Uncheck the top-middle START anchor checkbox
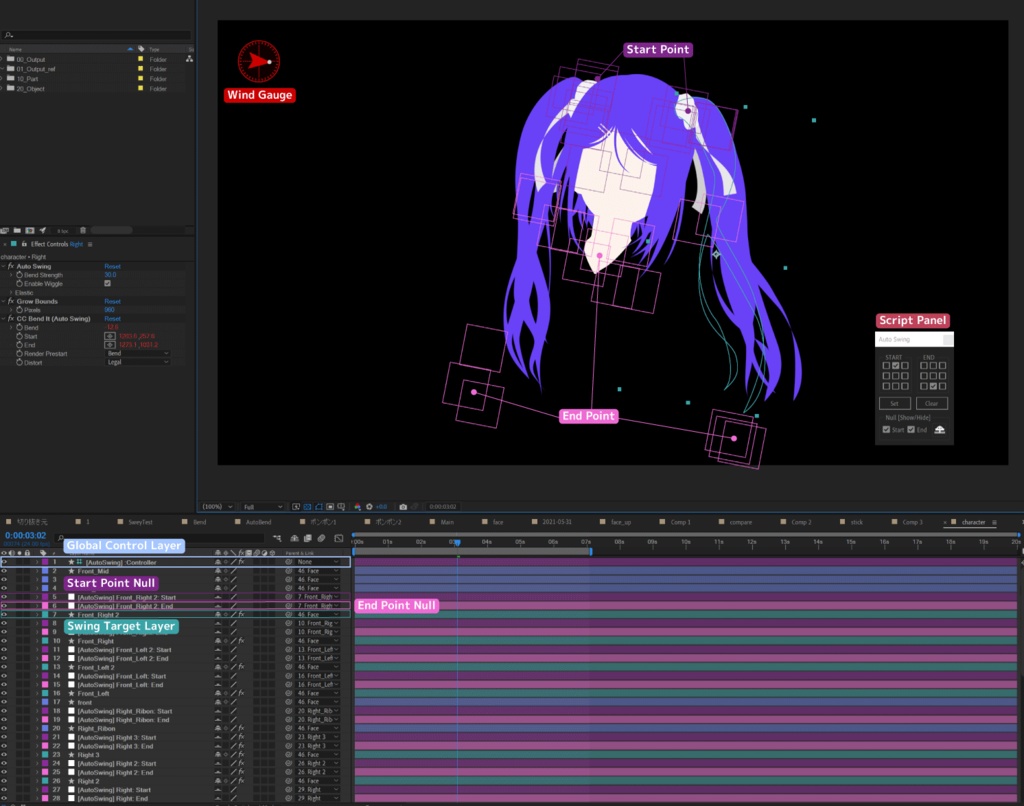 pos(895,366)
